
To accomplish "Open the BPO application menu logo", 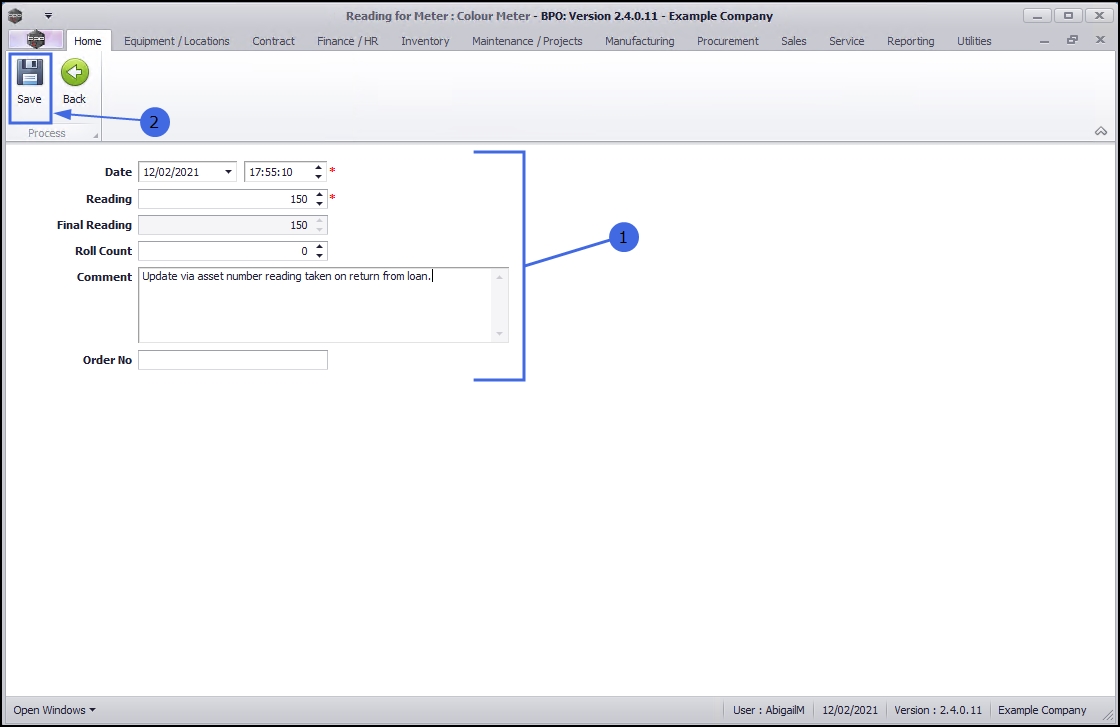I will tap(36, 40).
